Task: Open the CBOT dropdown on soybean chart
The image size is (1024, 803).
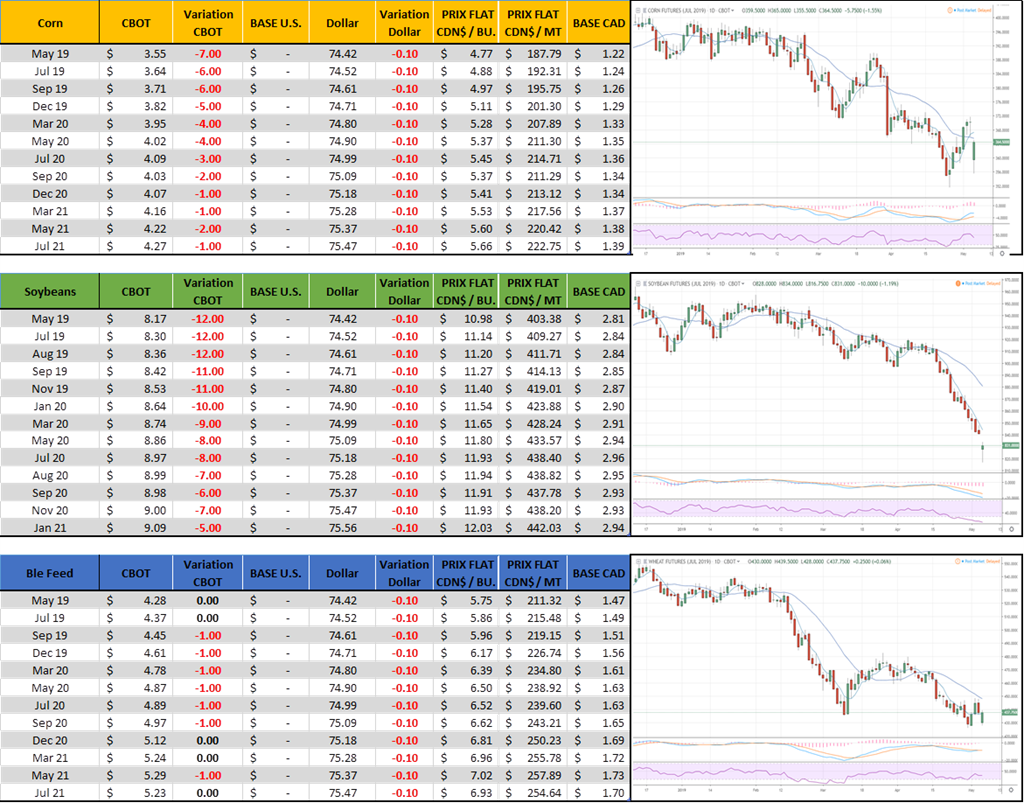Action: click(738, 283)
